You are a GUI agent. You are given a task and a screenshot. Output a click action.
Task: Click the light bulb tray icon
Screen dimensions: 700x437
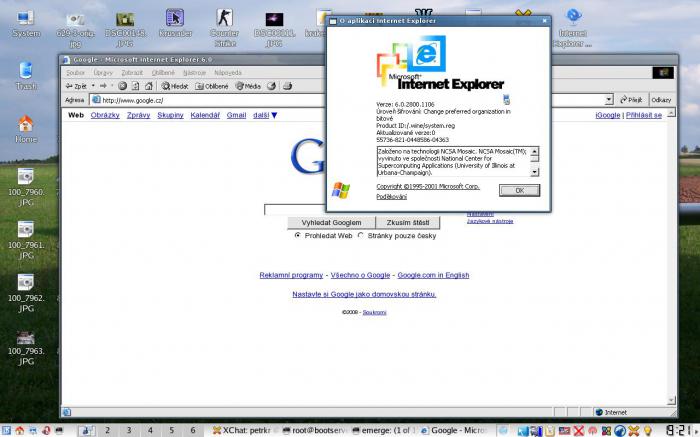[647, 430]
